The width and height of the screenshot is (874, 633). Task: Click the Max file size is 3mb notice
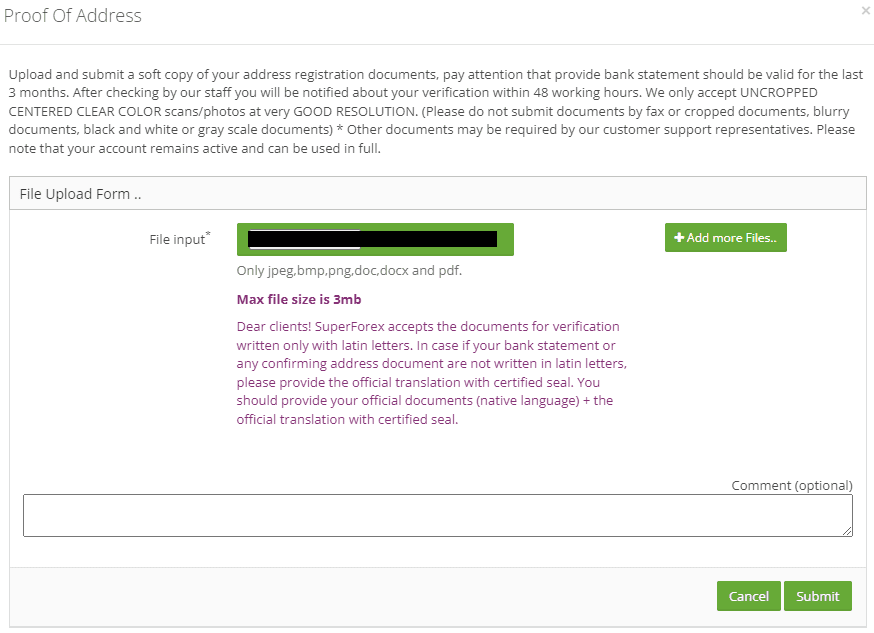coord(299,300)
